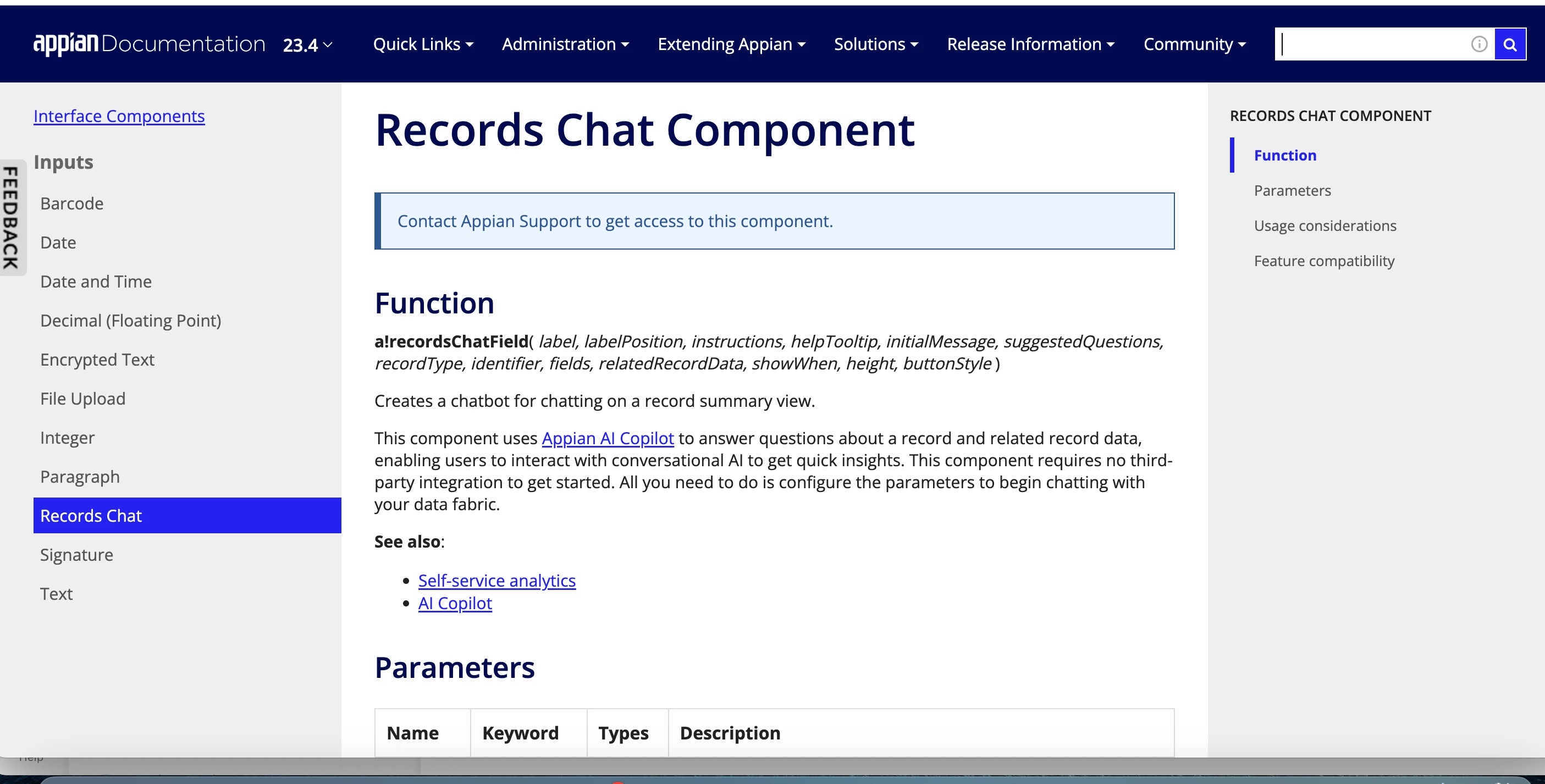Click the RECORDS CHAT COMPONENT outline title
1545x784 pixels.
[1330, 116]
